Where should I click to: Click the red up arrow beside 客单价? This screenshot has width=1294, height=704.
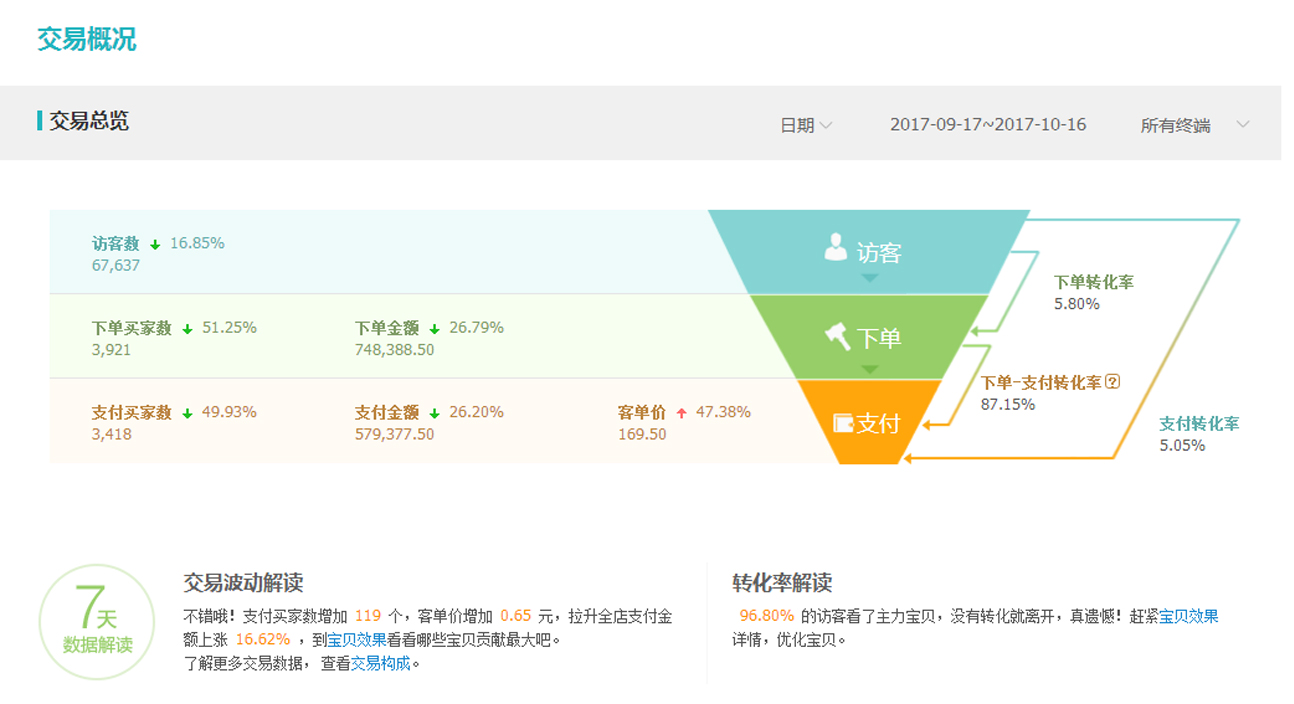tap(681, 413)
